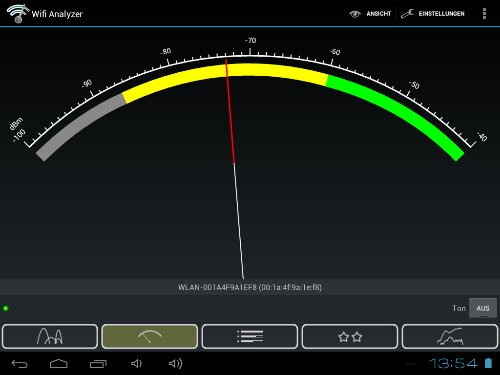Tap the Android back arrow

pyautogui.click(x=19, y=364)
